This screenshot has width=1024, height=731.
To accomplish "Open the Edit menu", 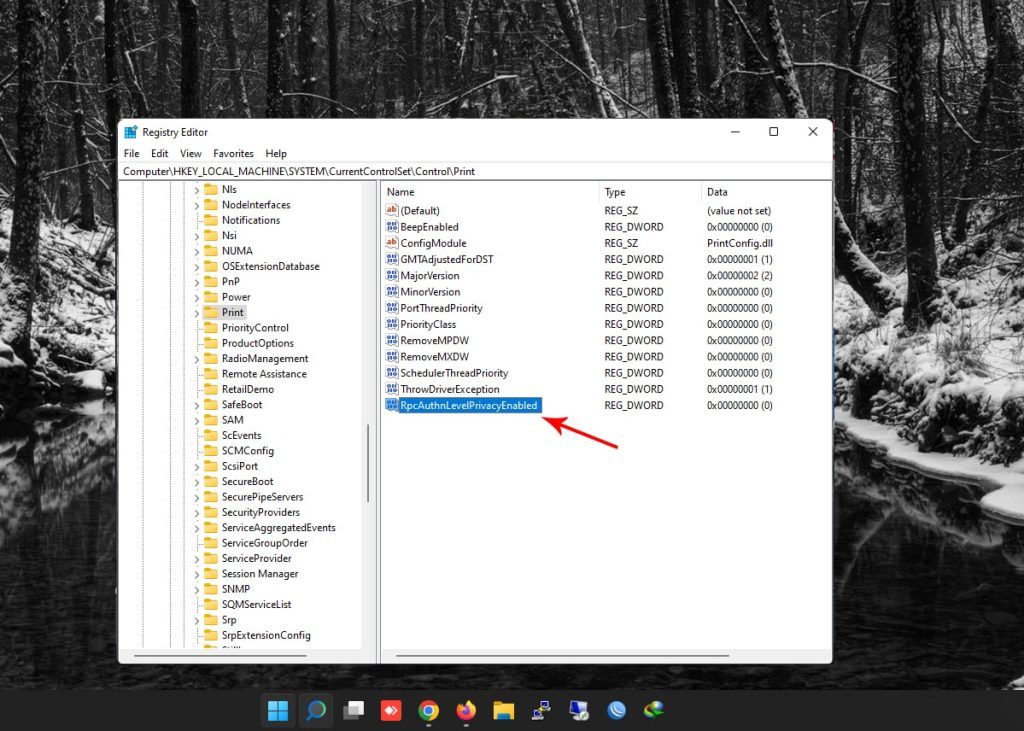I will click(x=160, y=154).
